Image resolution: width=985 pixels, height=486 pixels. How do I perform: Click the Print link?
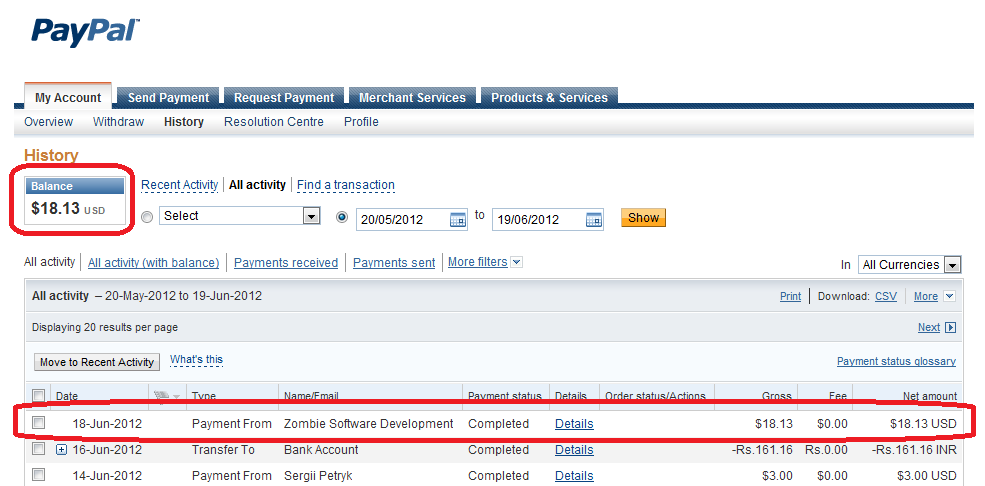(x=790, y=296)
